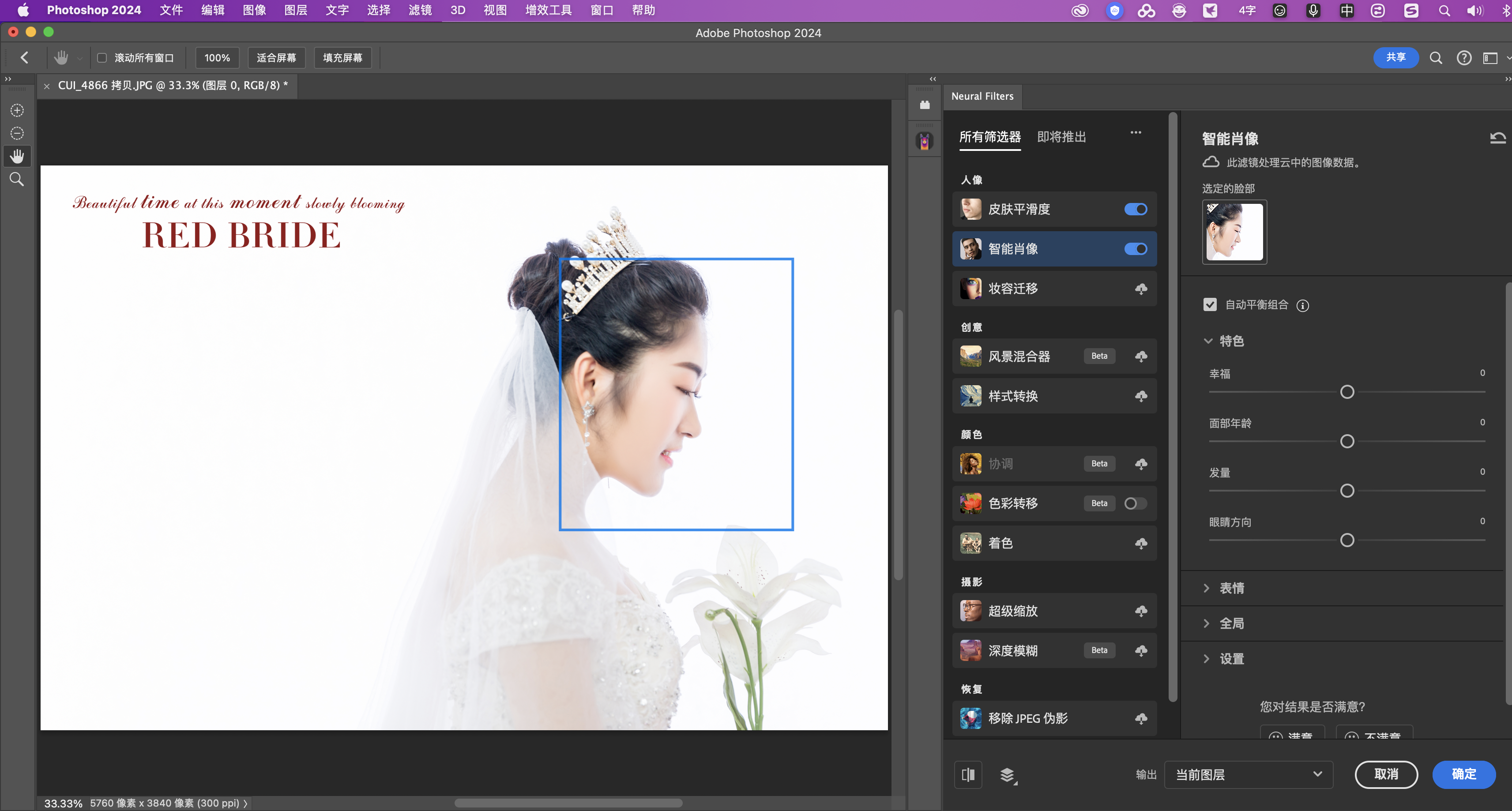Click the layer preview stack icon
The height and width of the screenshot is (811, 1512).
click(x=1007, y=775)
